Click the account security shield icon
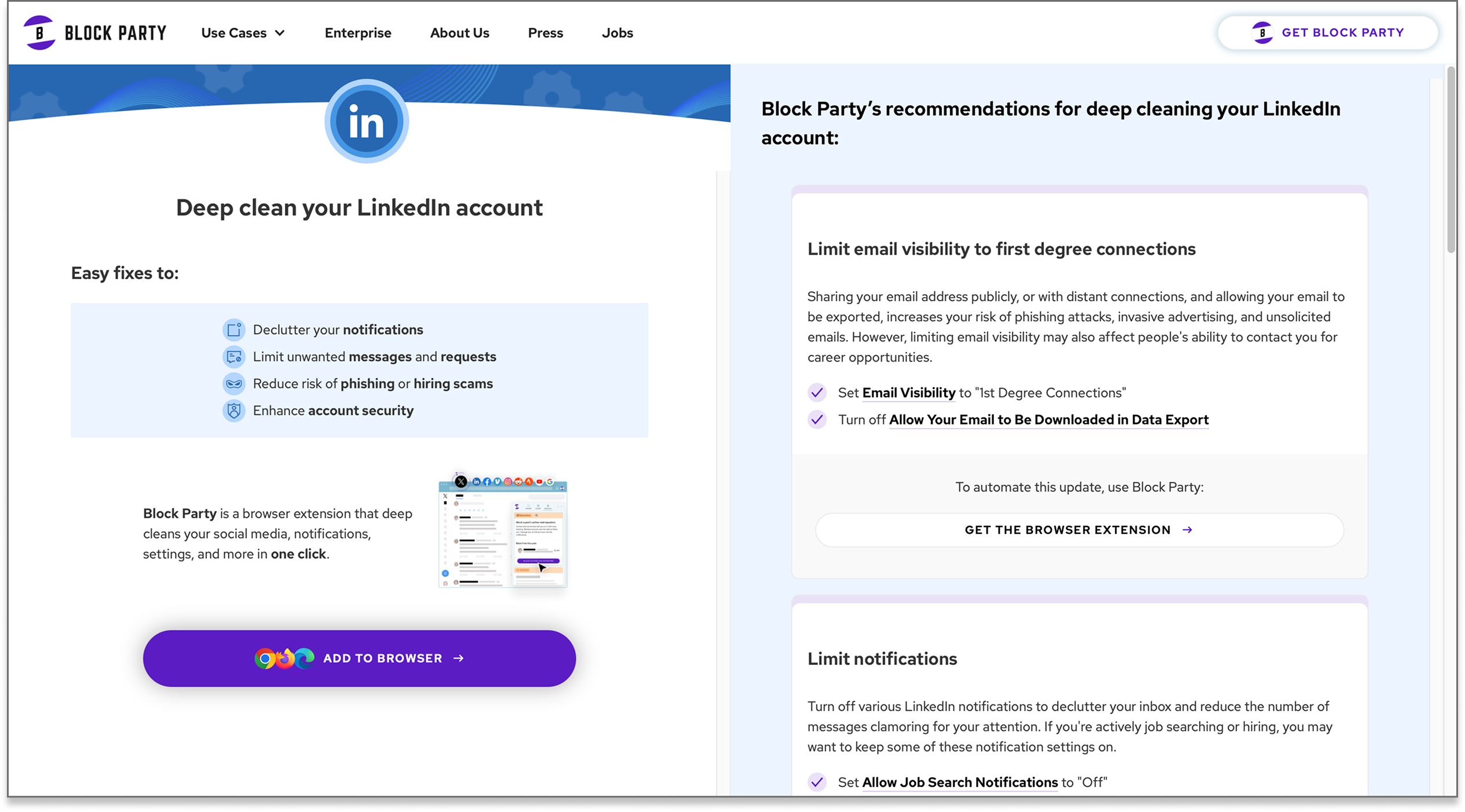This screenshot has width=1465, height=812. click(234, 410)
